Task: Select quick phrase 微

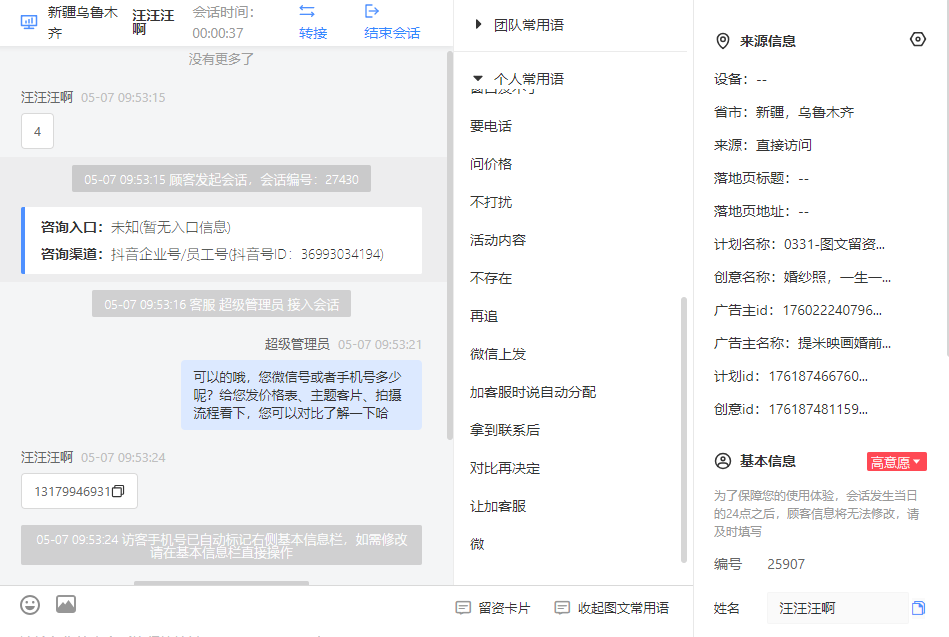Action: pos(478,544)
